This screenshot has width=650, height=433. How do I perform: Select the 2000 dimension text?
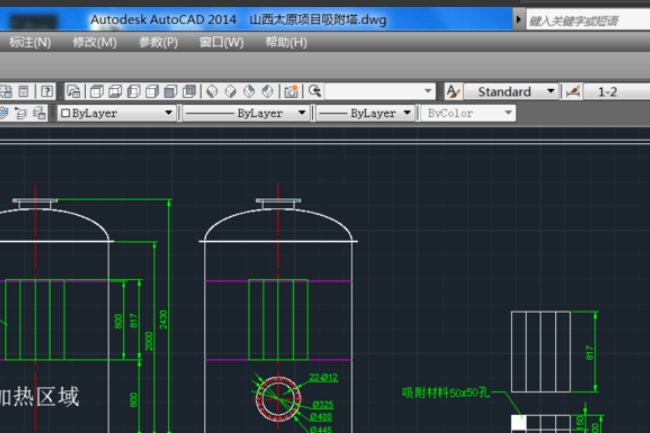(149, 341)
